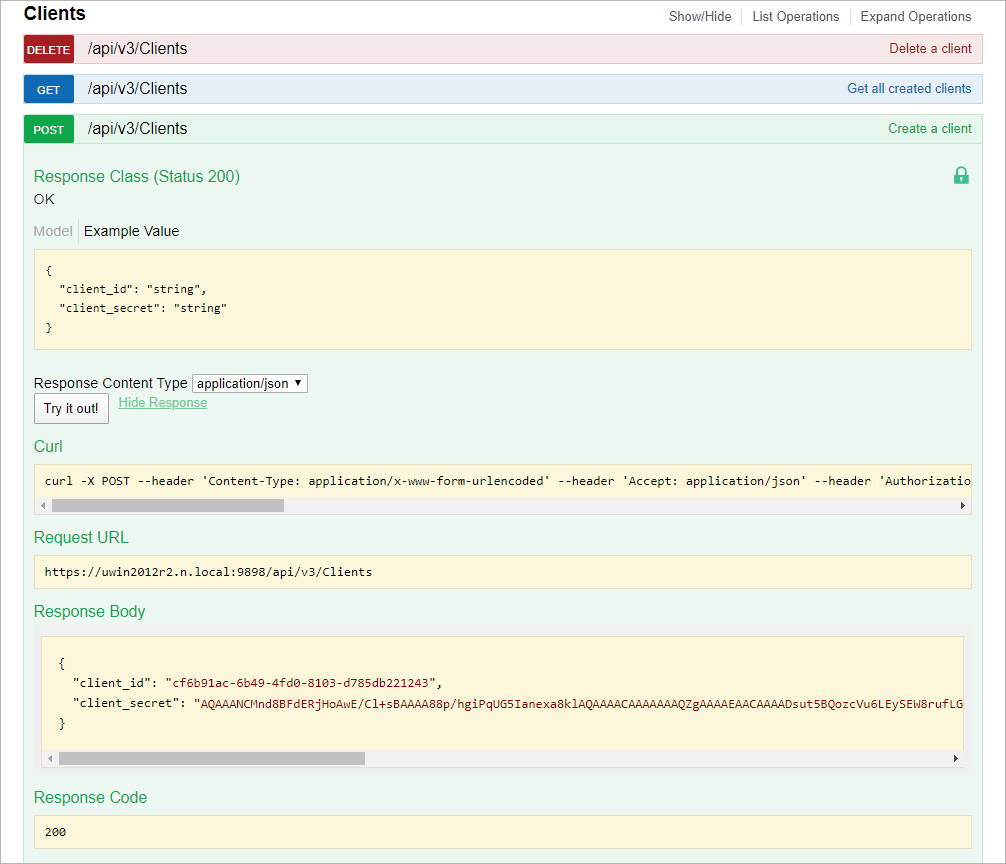Switch to the Example Value tab
Viewport: 1006px width, 864px height.
click(x=132, y=231)
